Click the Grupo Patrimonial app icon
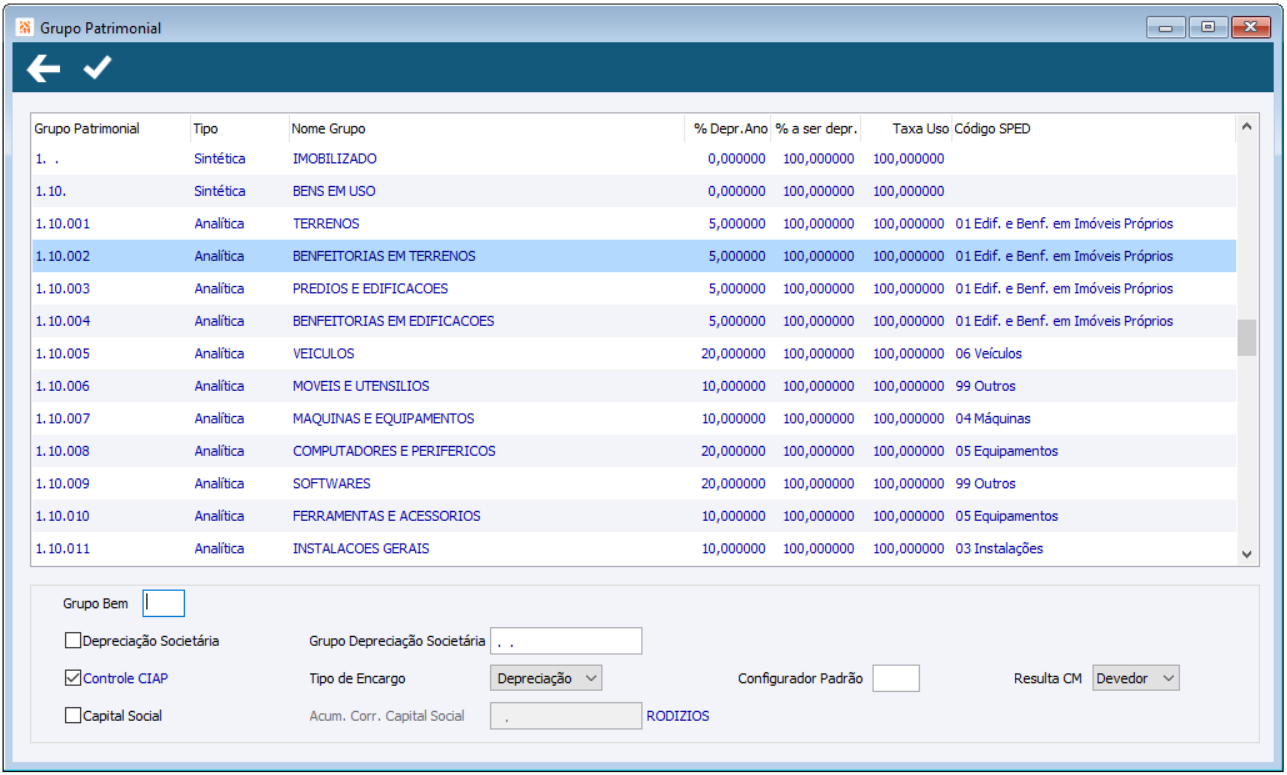The width and height of the screenshot is (1287, 775). coord(25,28)
